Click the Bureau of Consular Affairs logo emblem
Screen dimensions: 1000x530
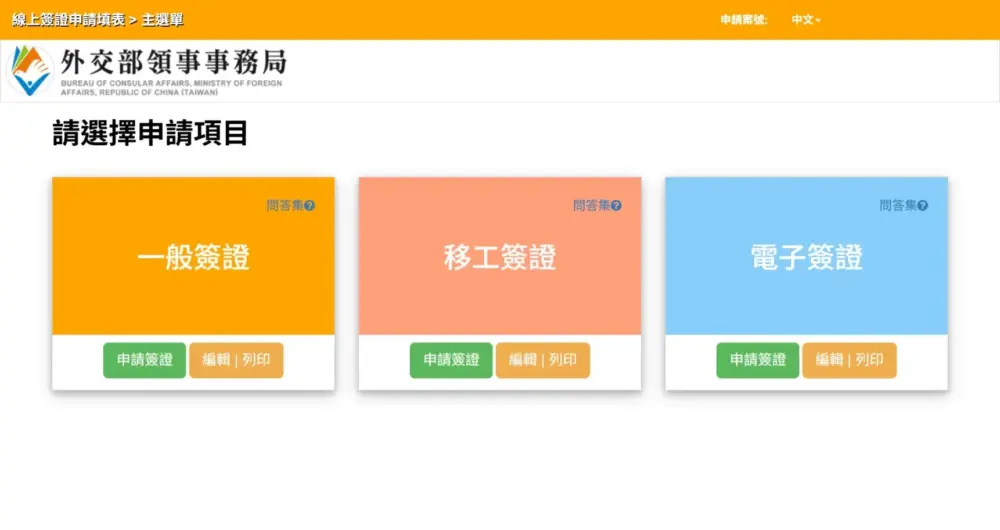pos(30,71)
